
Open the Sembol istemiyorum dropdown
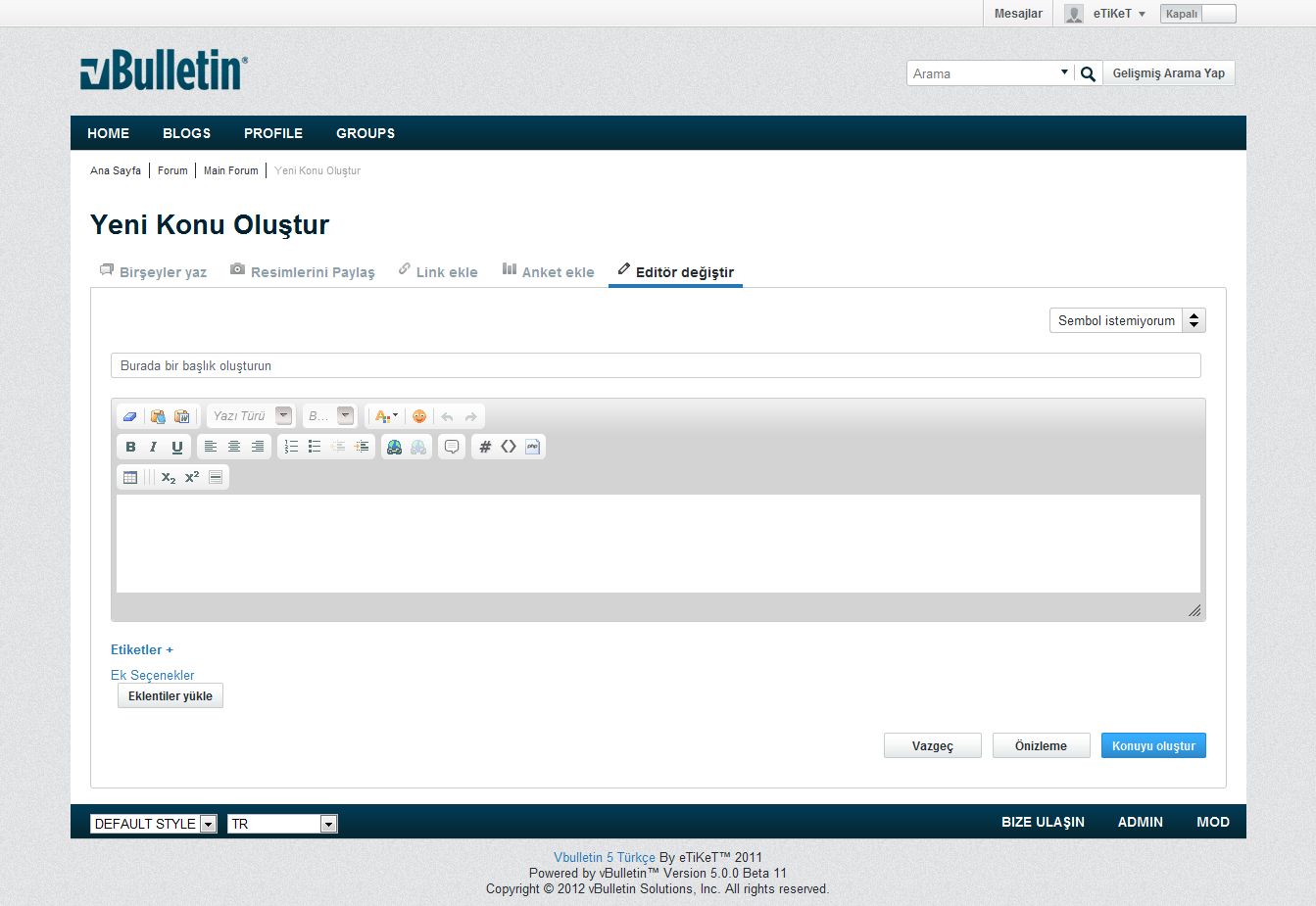coord(1127,320)
